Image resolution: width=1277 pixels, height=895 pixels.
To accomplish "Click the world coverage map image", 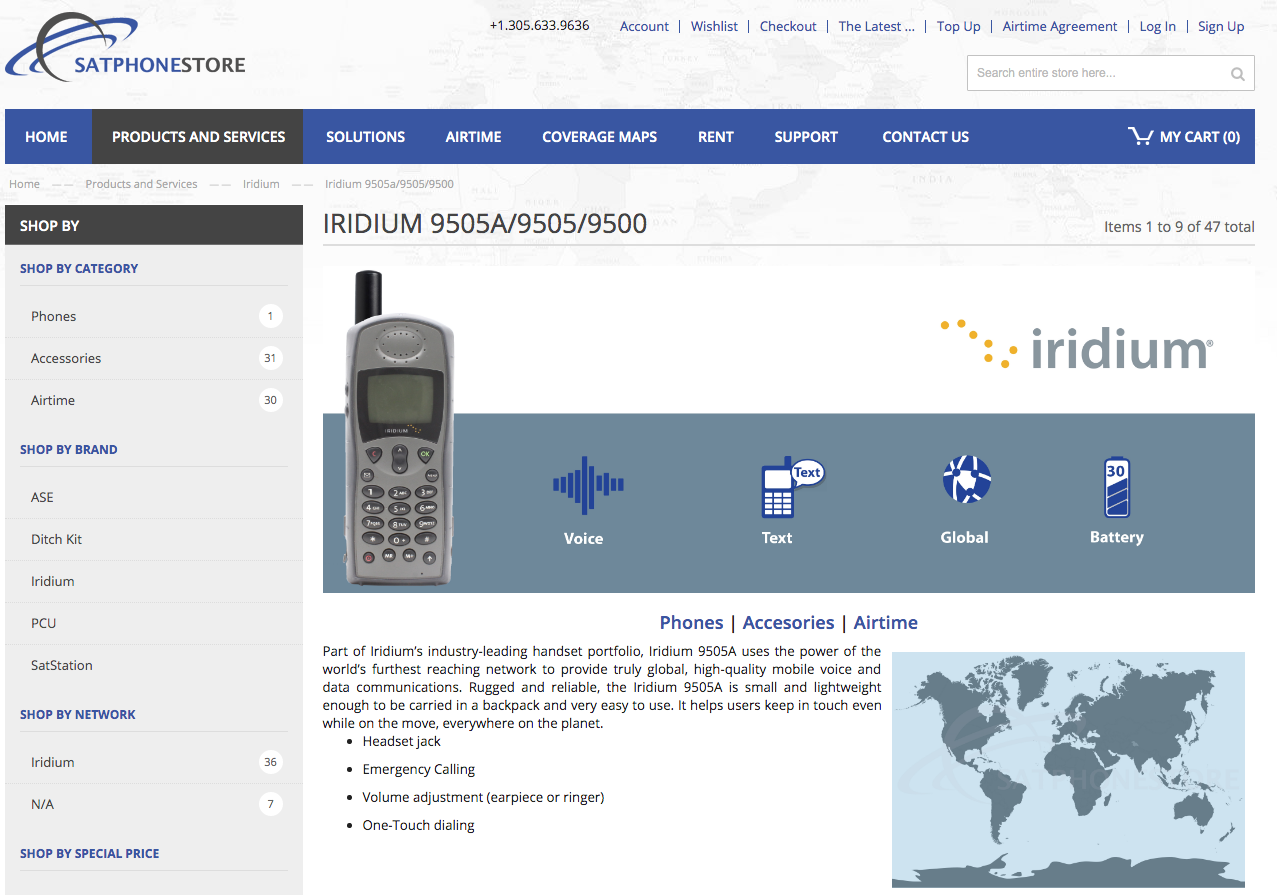I will click(1068, 769).
